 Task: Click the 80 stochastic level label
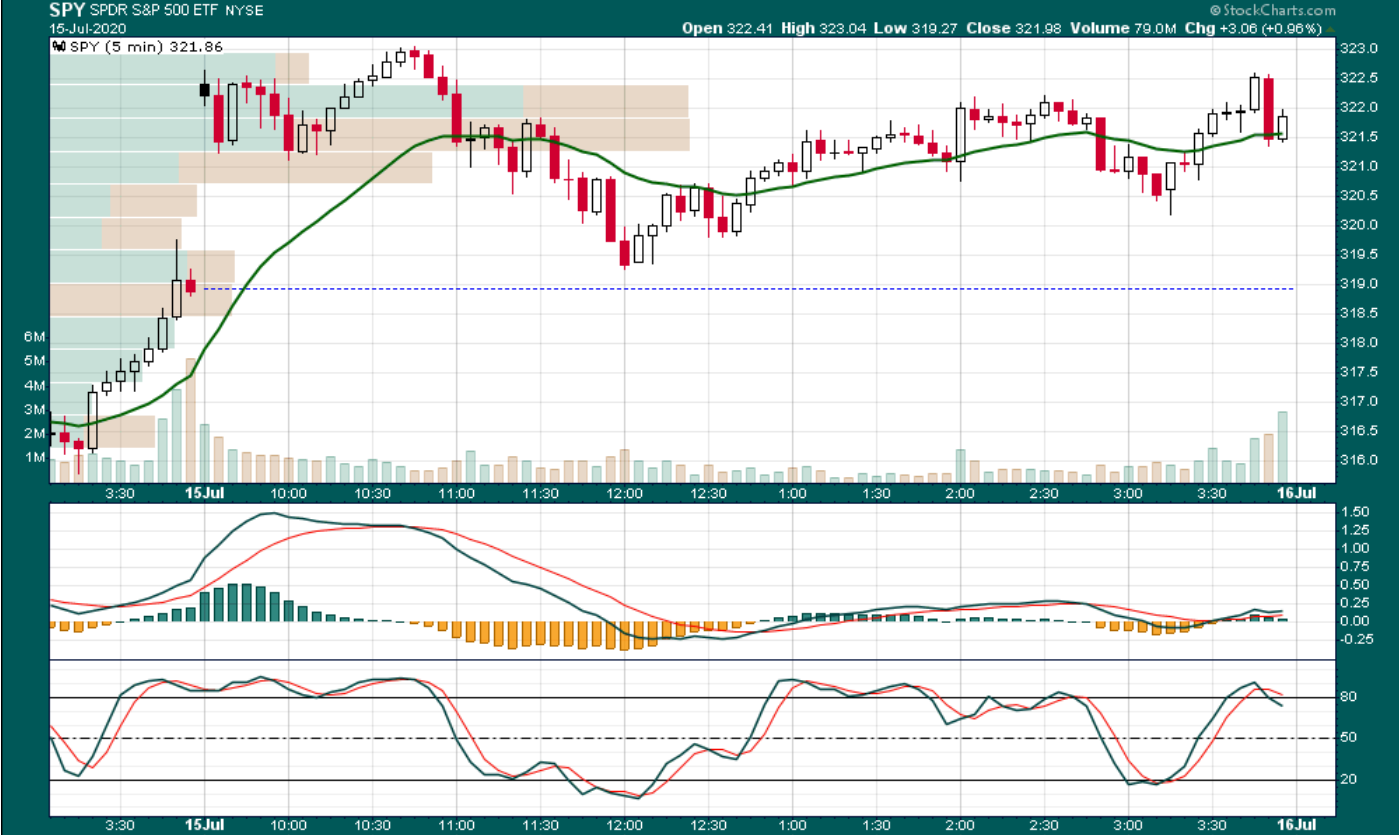pos(1350,698)
